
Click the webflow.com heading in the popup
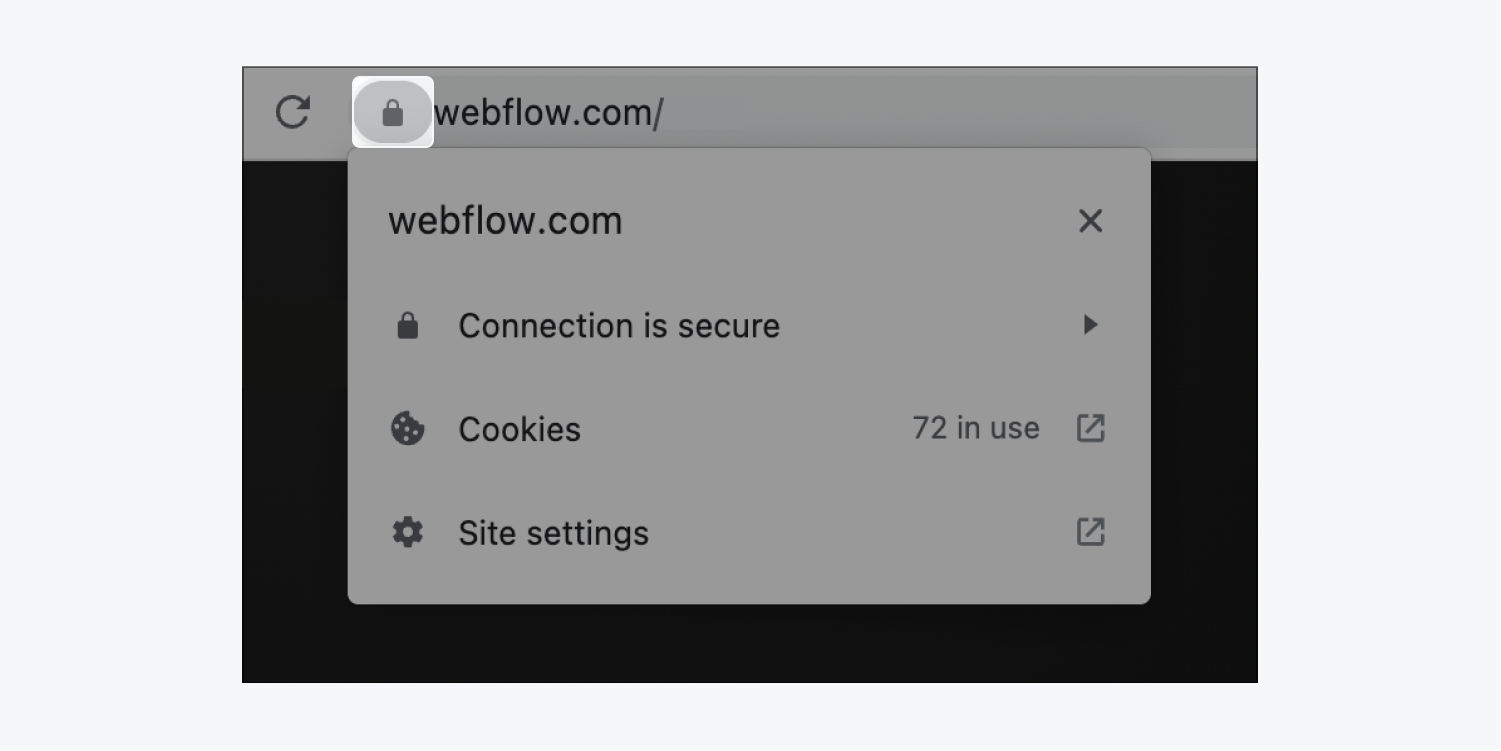(505, 221)
